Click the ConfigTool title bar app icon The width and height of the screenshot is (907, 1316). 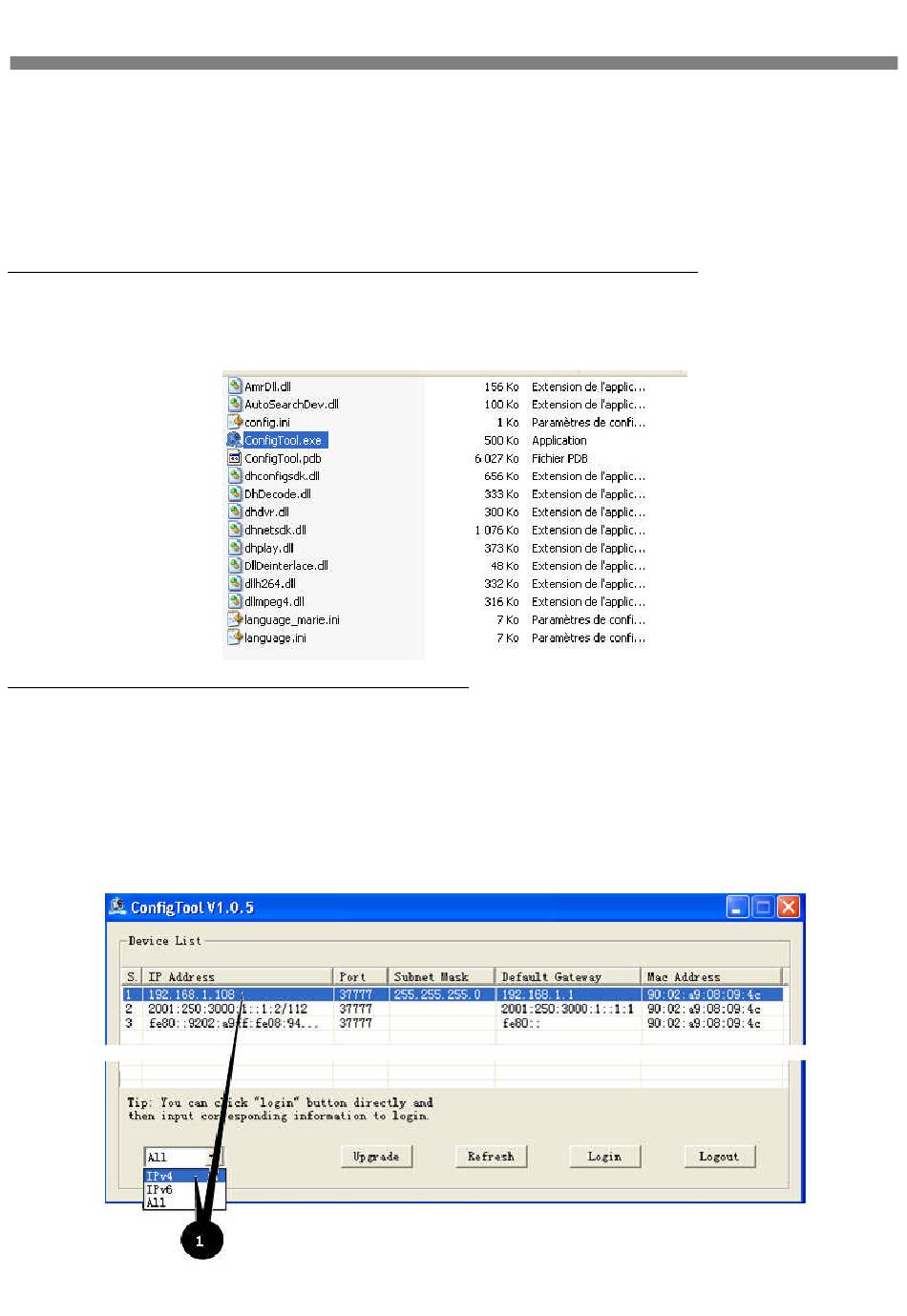click(x=118, y=907)
